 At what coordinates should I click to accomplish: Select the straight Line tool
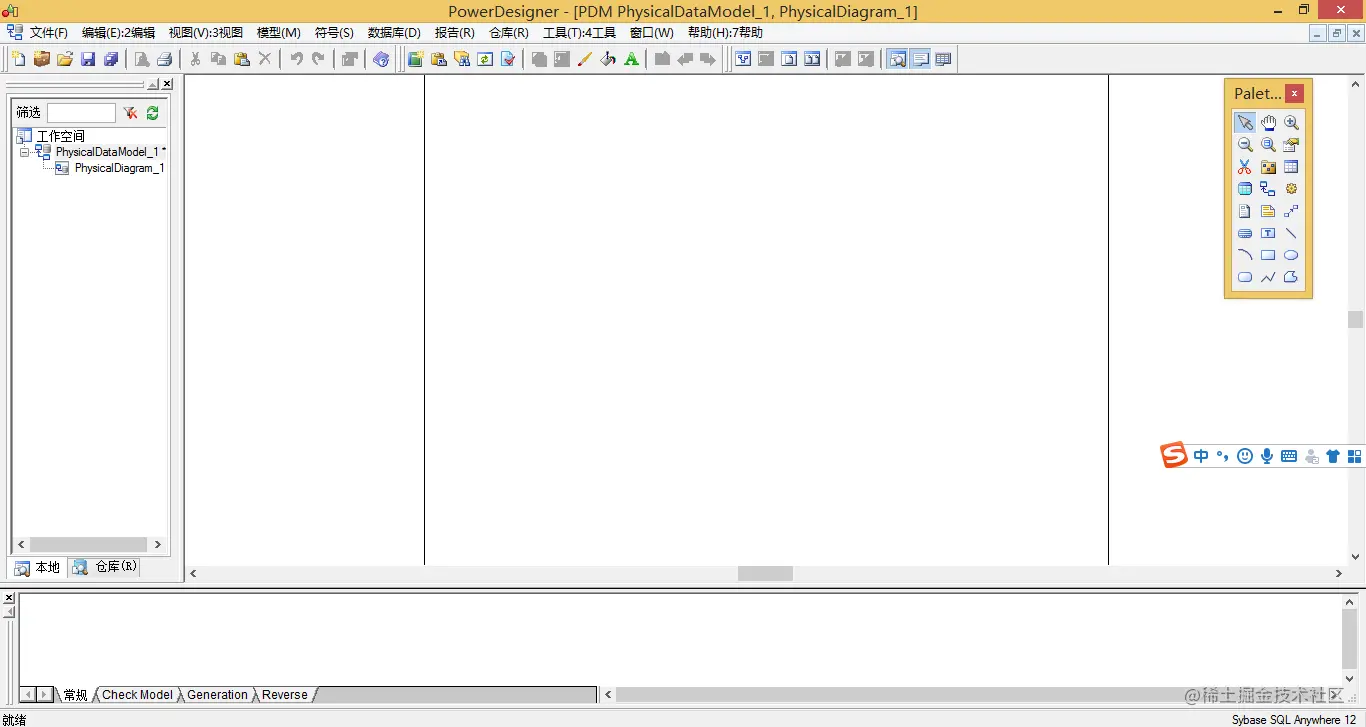coord(1291,233)
